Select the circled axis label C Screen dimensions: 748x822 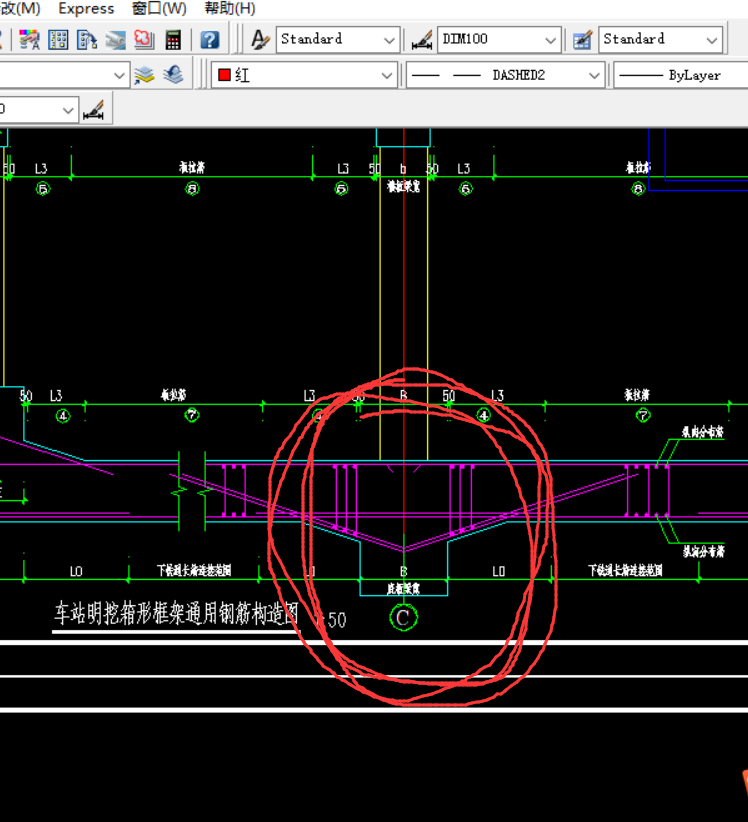pyautogui.click(x=403, y=618)
